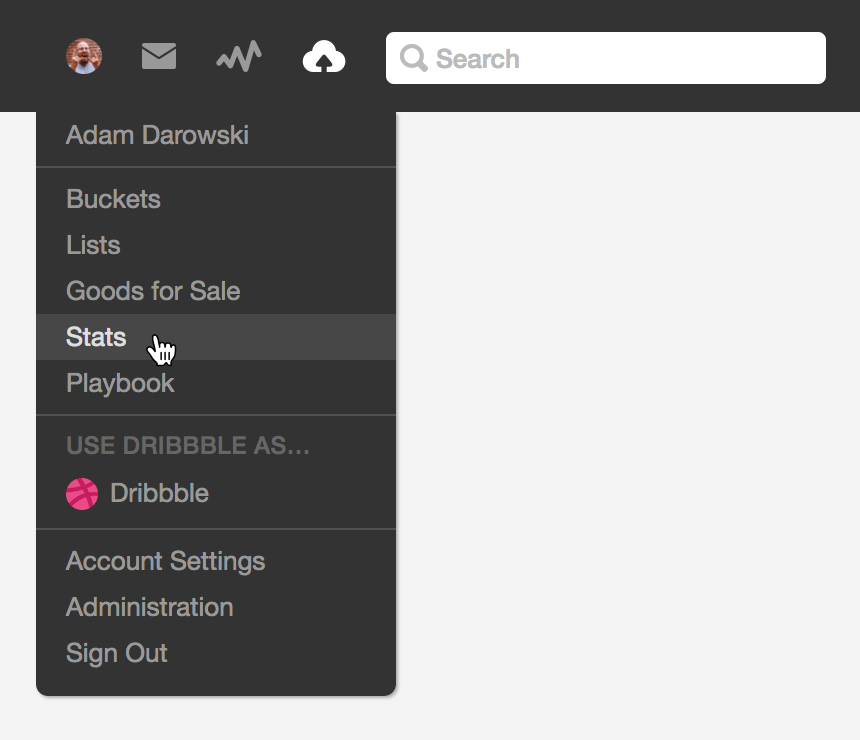Click the empty light gray page area
This screenshot has width=860, height=740.
point(628,426)
